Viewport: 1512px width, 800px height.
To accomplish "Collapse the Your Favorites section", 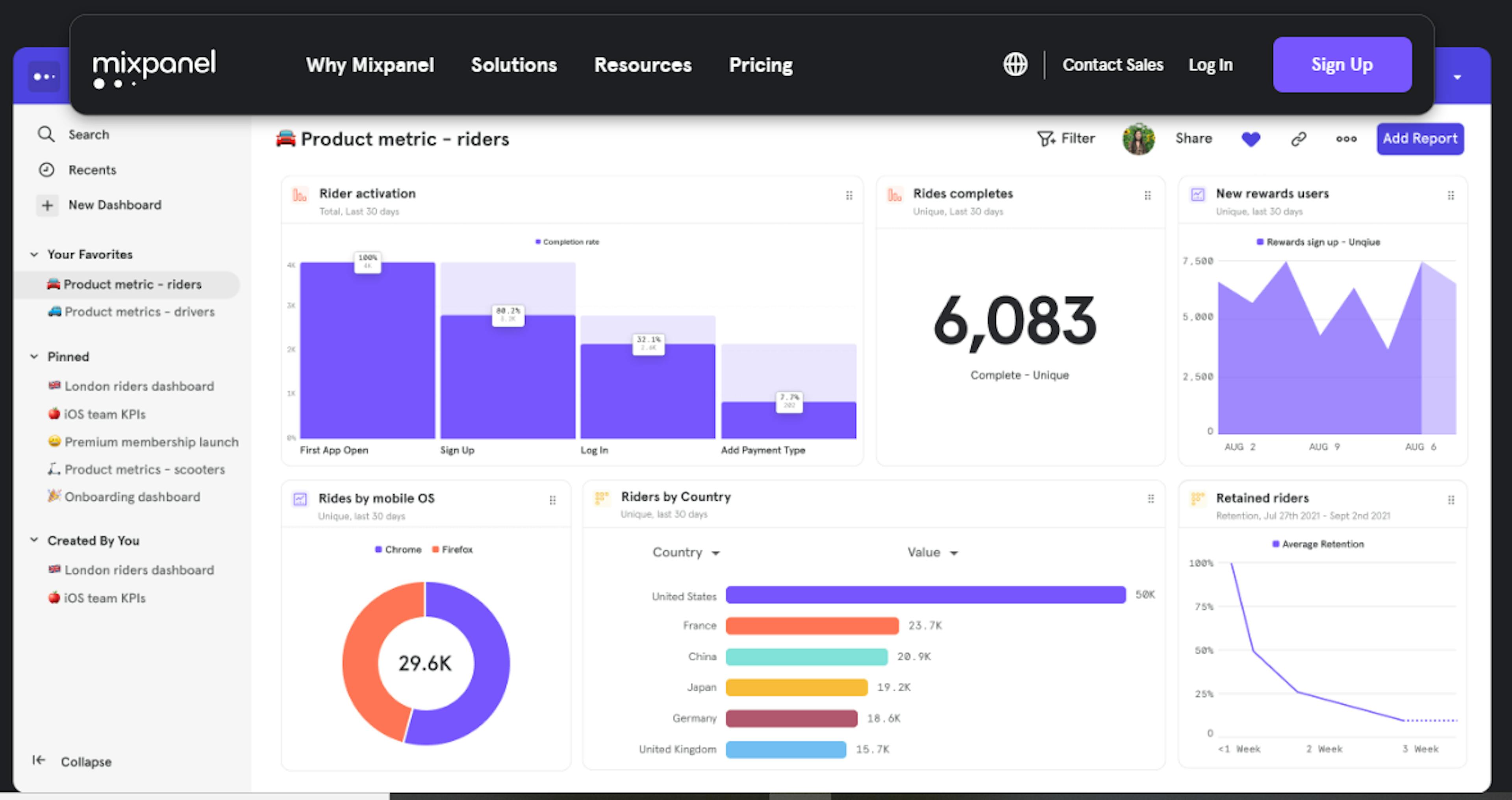I will pyautogui.click(x=34, y=254).
